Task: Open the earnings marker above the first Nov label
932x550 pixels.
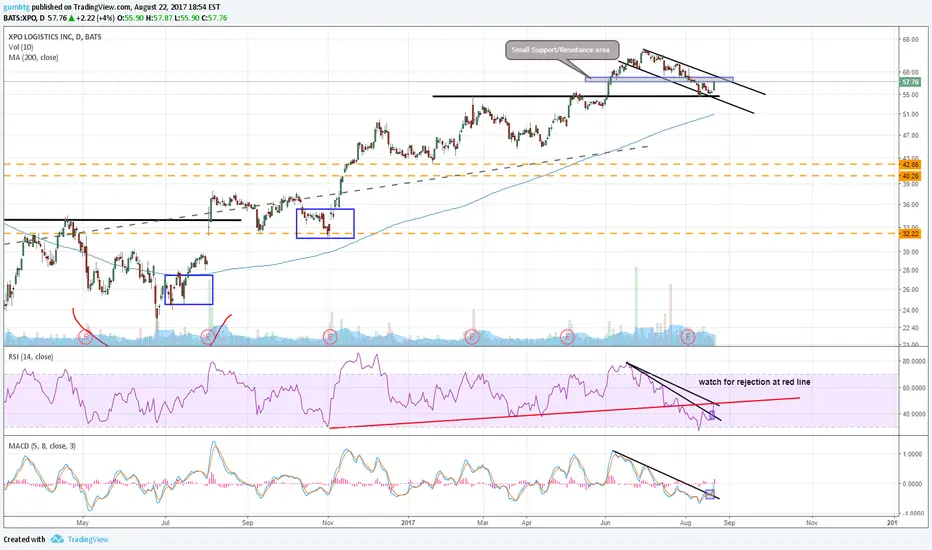Action: tap(330, 337)
